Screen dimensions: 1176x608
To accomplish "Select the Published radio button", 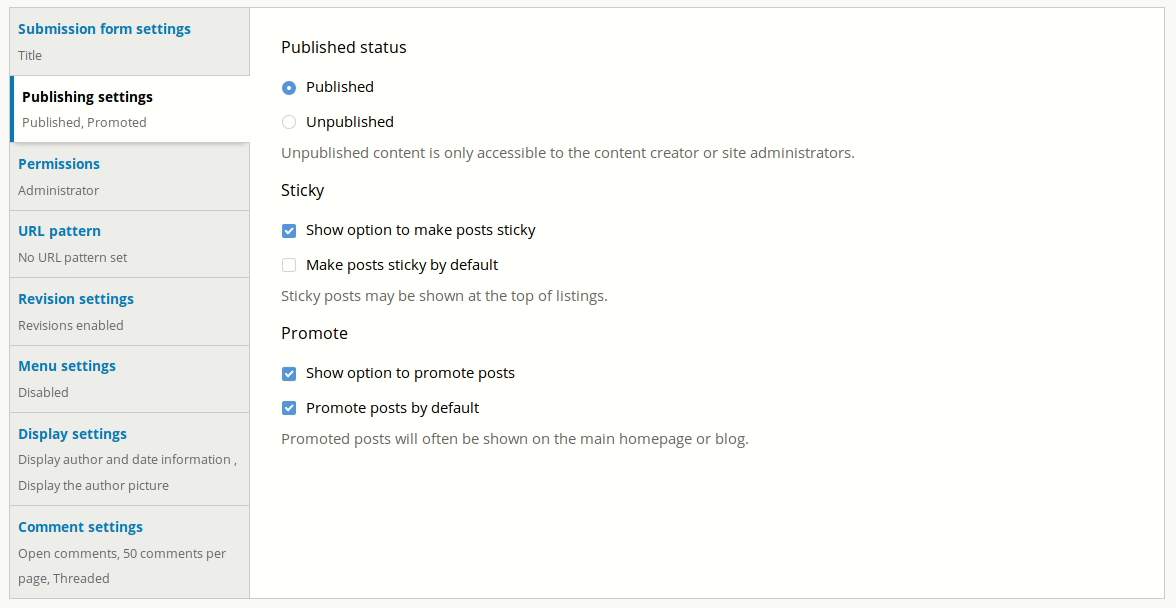I will [289, 87].
